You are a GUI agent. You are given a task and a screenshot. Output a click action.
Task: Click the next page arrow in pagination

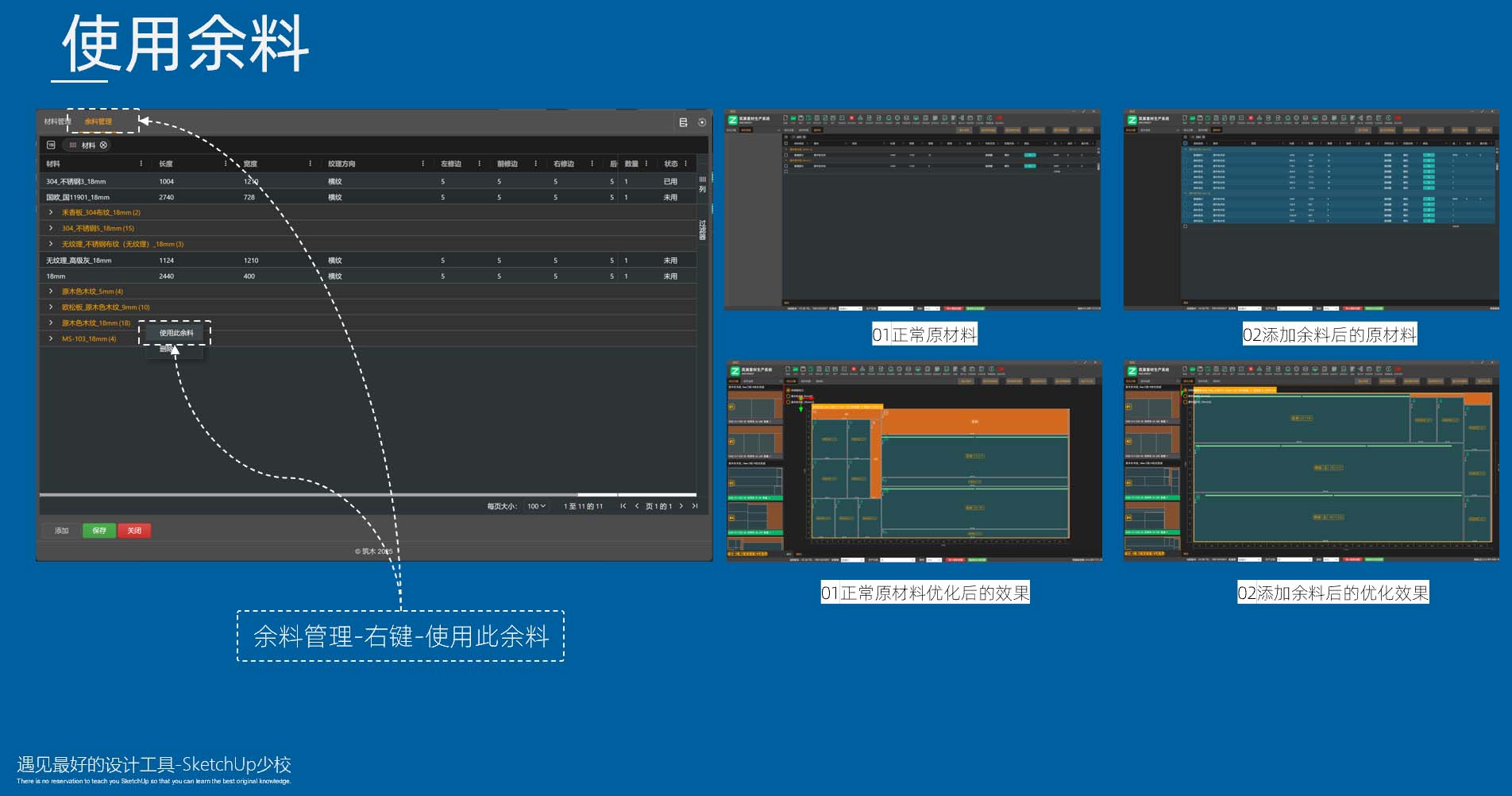(x=681, y=506)
